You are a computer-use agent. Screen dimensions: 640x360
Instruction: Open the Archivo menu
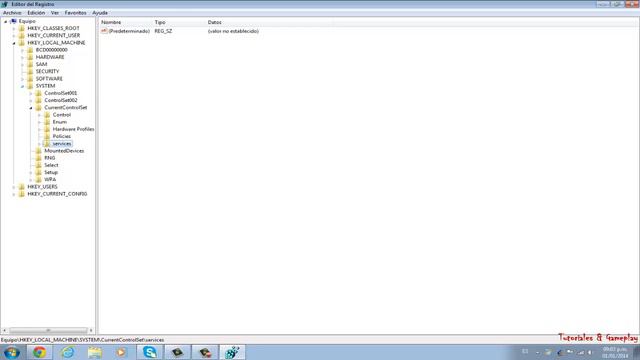[12, 13]
